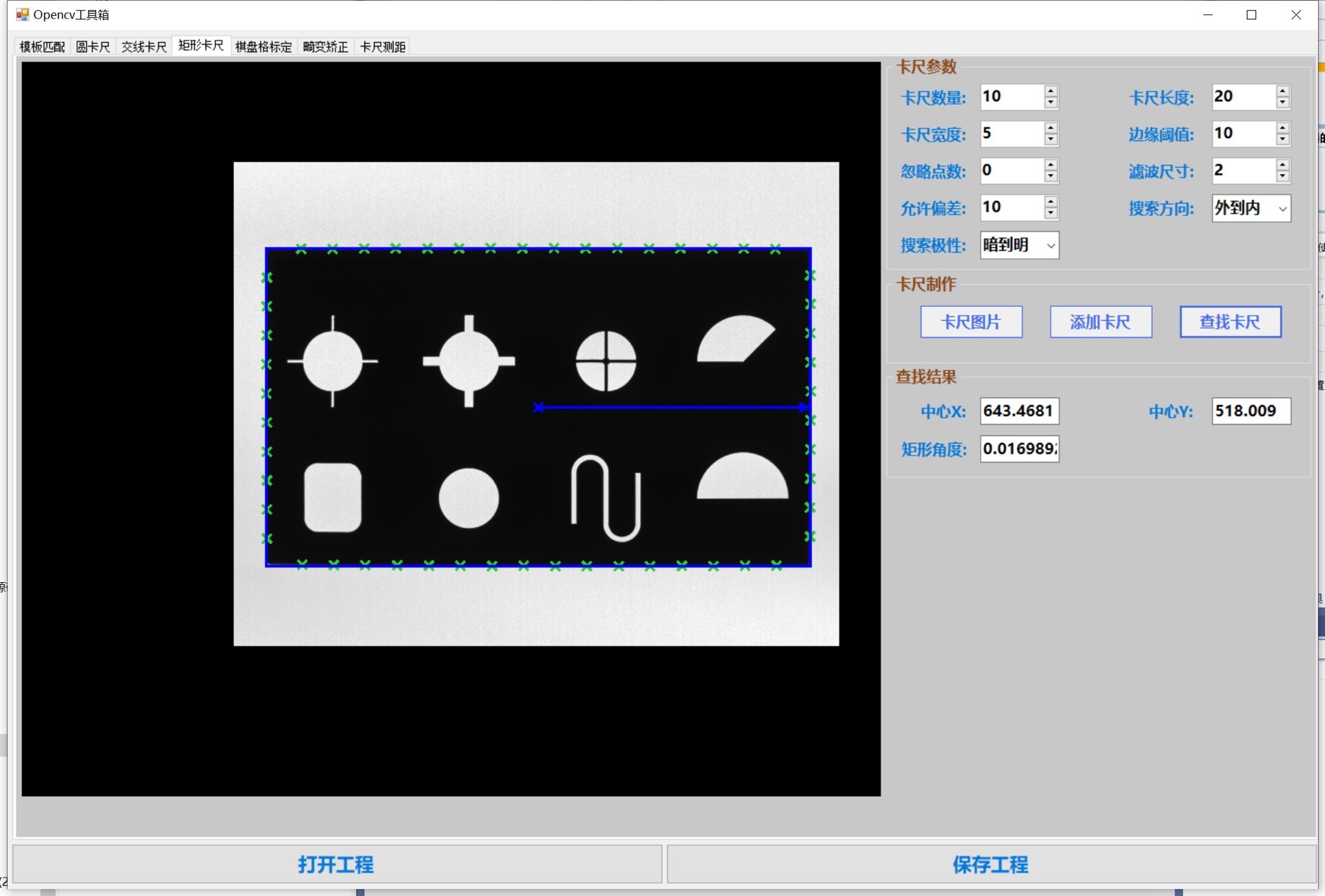Click 打开工程 button at bottom
This screenshot has width=1325, height=896.
(x=337, y=864)
